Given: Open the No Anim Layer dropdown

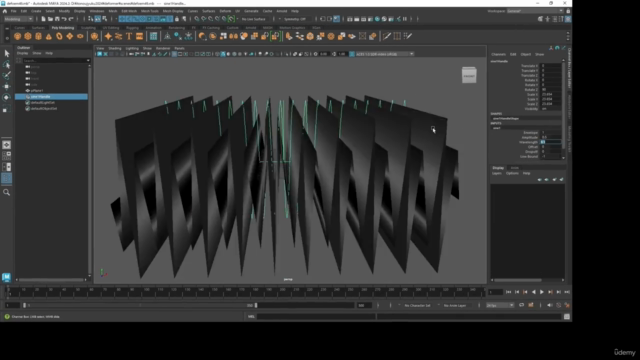Looking at the screenshot, I should tap(455, 305).
